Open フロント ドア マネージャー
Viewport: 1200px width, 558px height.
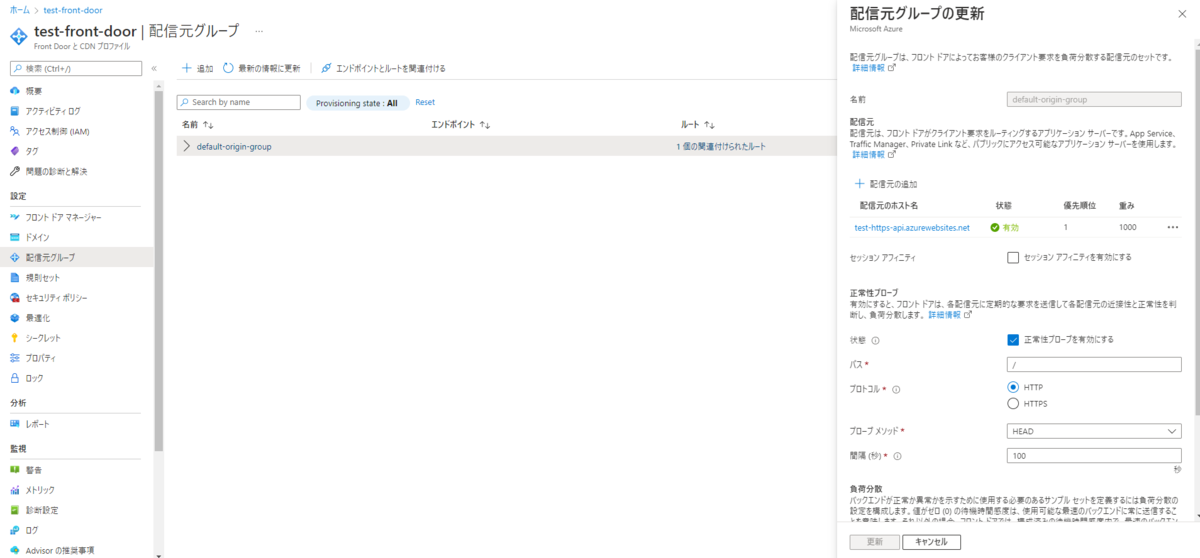point(63,217)
